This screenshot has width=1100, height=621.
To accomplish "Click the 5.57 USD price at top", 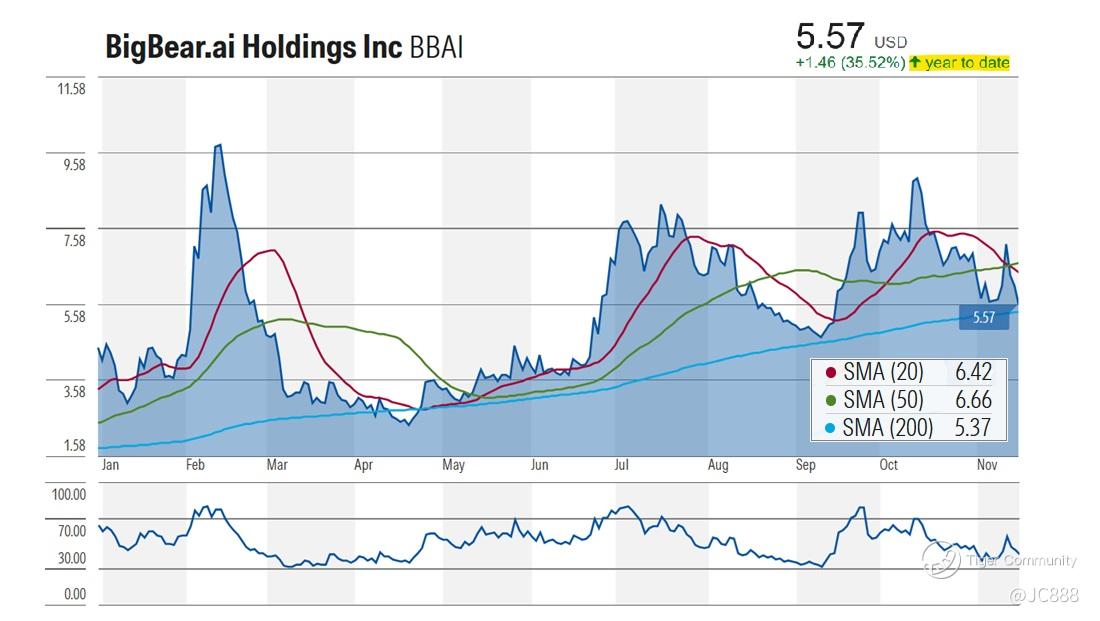I will (851, 36).
